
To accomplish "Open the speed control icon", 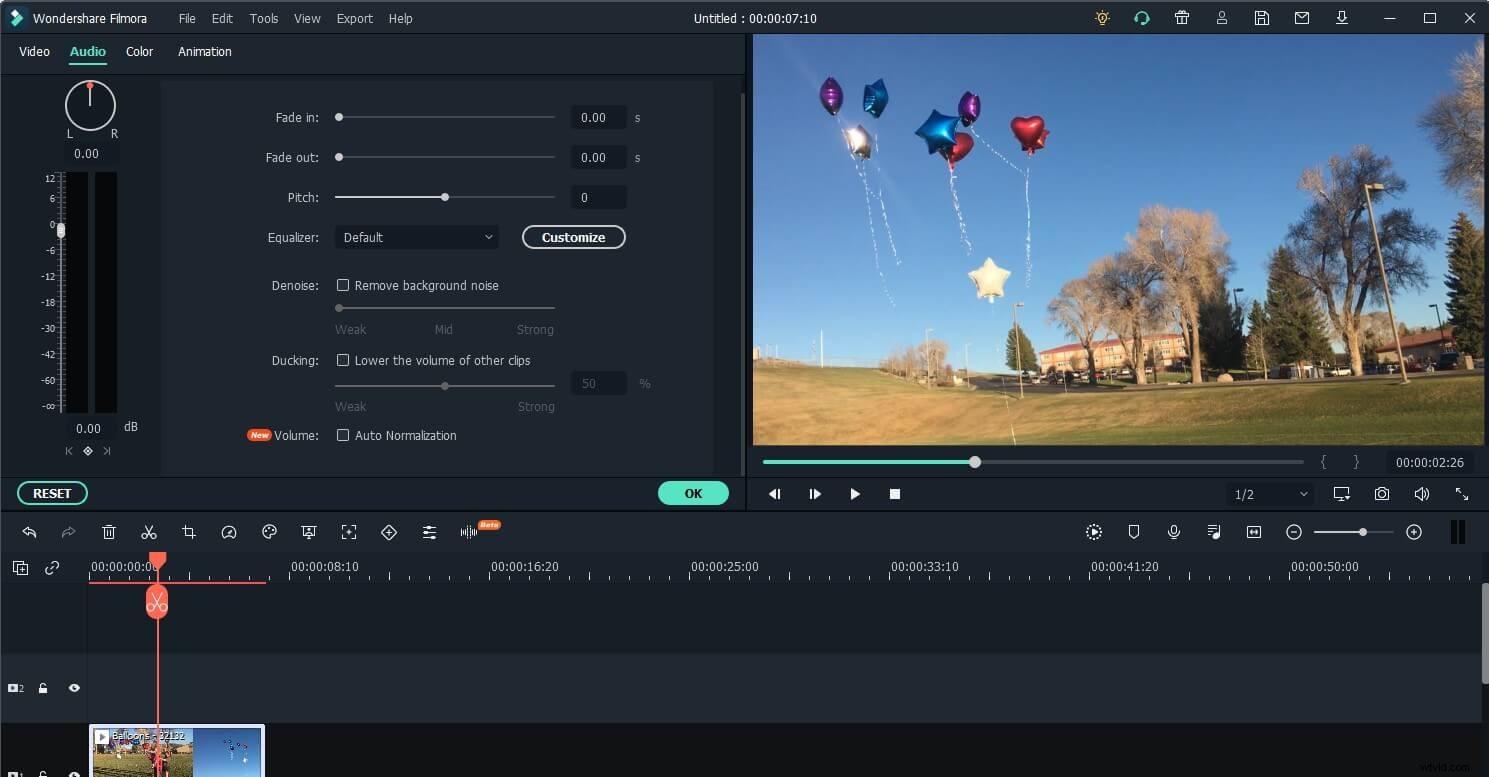I will click(x=229, y=533).
